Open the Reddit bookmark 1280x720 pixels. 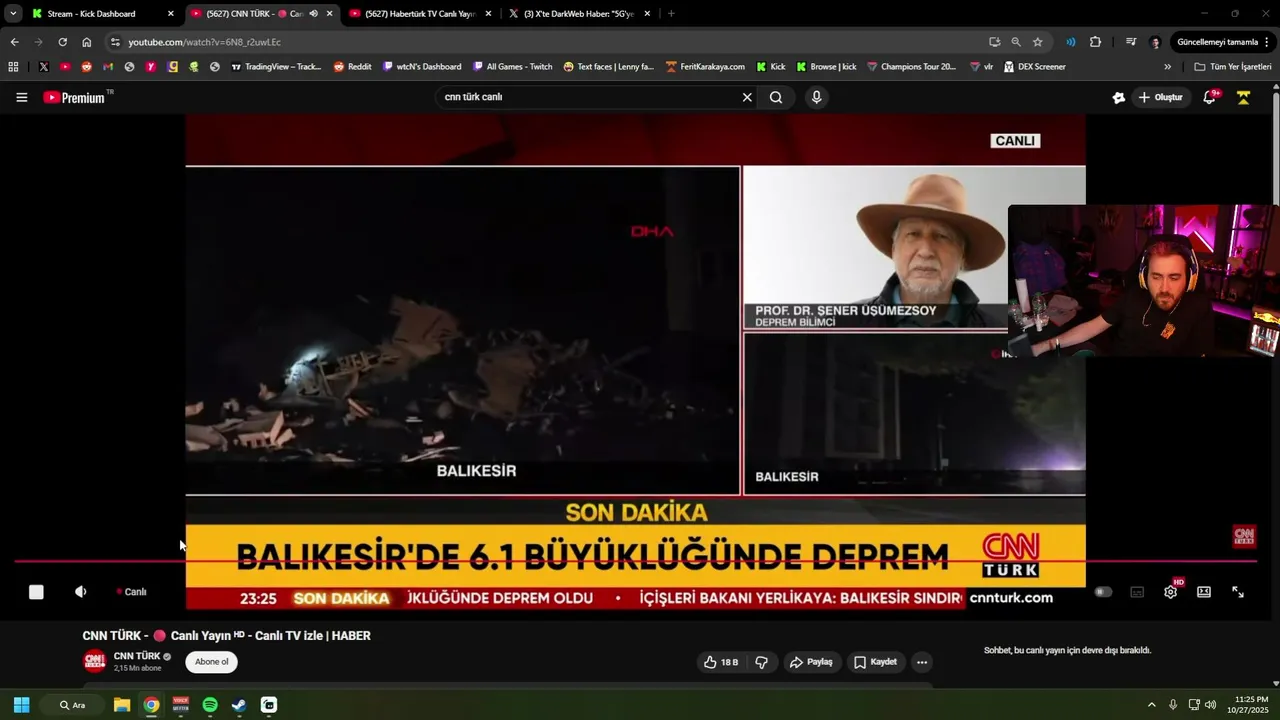click(352, 67)
